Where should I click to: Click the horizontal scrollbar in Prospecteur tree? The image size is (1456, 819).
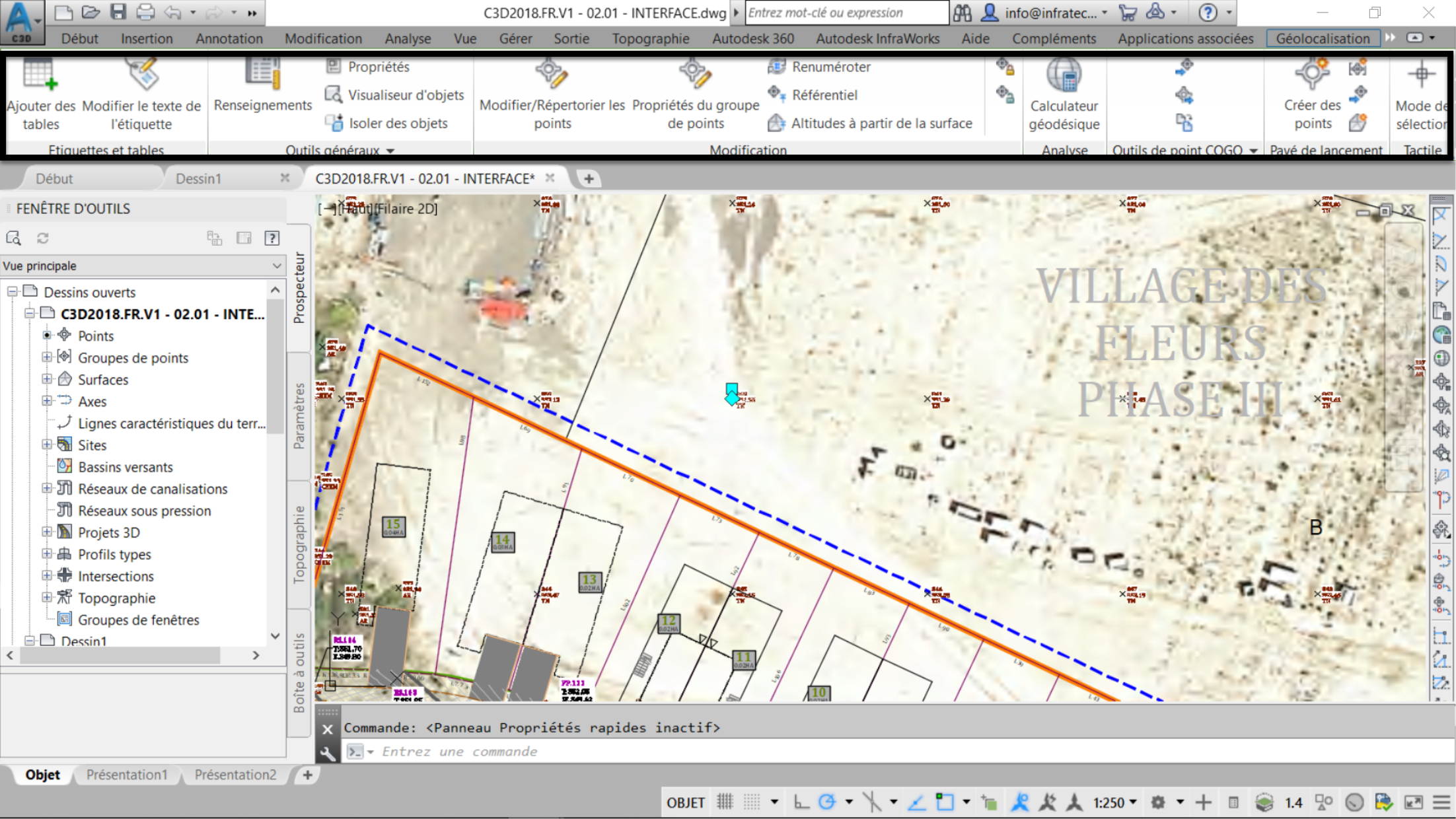point(120,655)
